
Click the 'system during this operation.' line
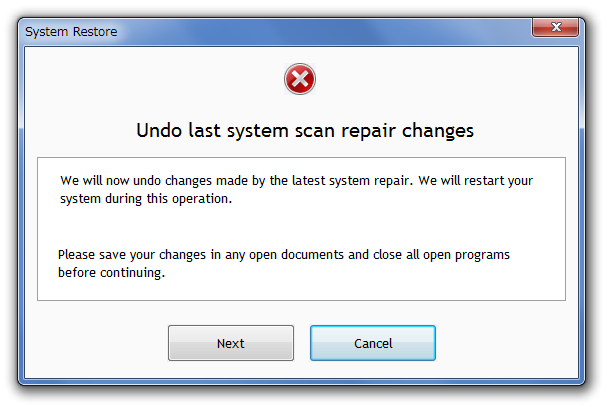pos(146,199)
